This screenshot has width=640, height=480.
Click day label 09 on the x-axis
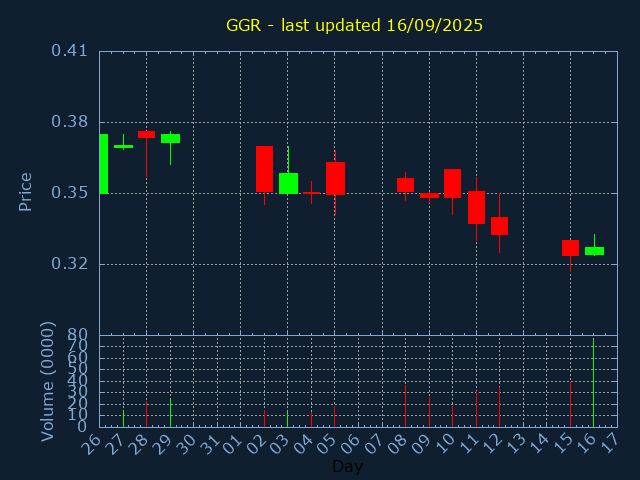click(x=420, y=444)
